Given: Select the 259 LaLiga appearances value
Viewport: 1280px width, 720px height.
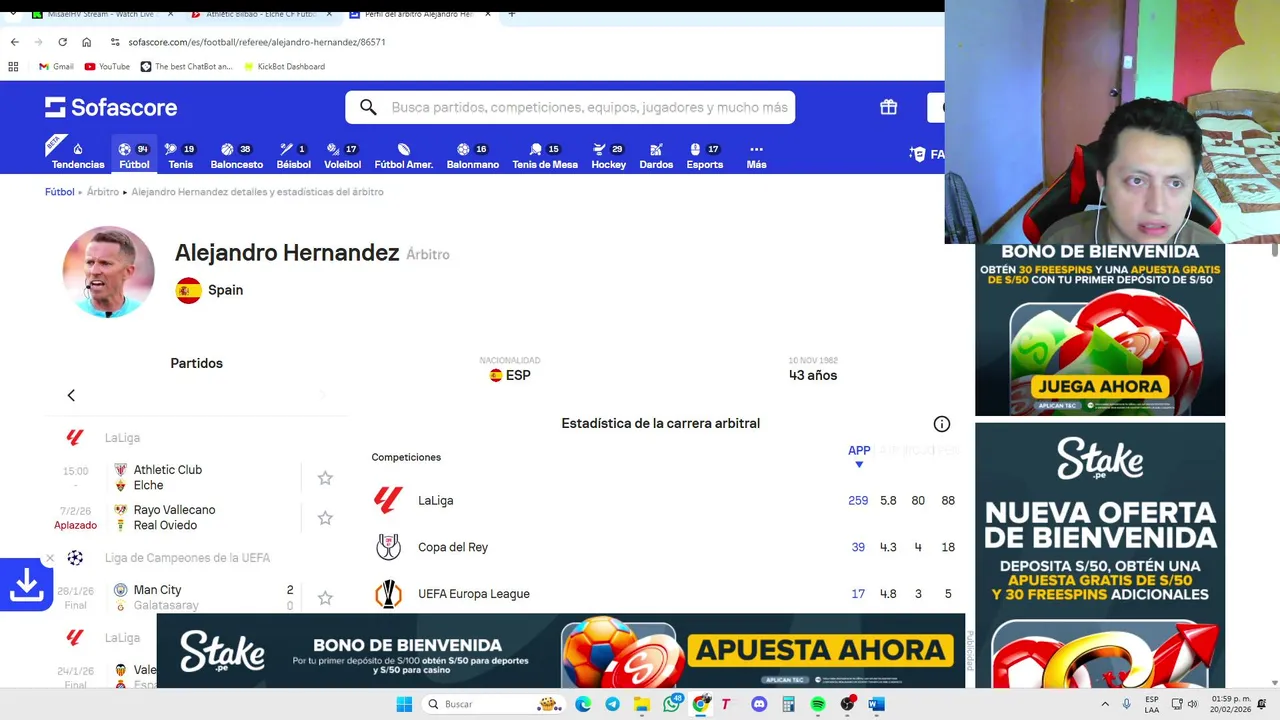Looking at the screenshot, I should 858,500.
